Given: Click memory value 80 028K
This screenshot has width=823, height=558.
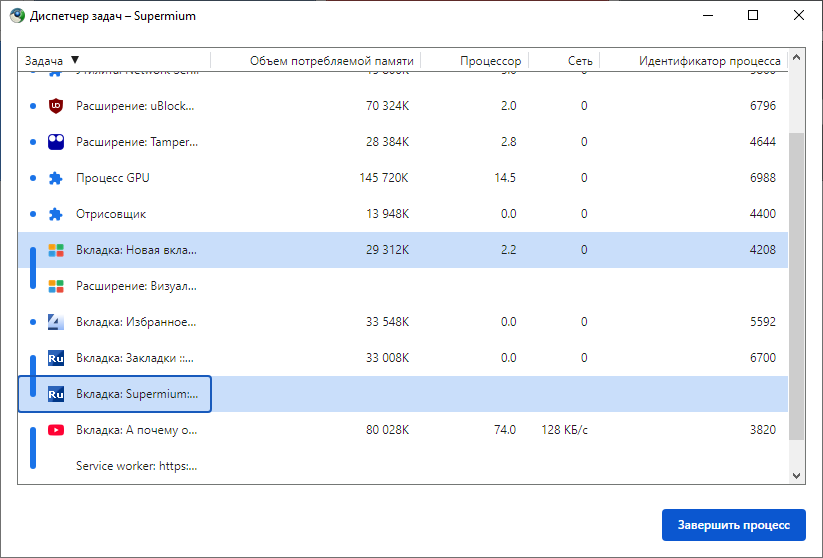Looking at the screenshot, I should (x=387, y=430).
